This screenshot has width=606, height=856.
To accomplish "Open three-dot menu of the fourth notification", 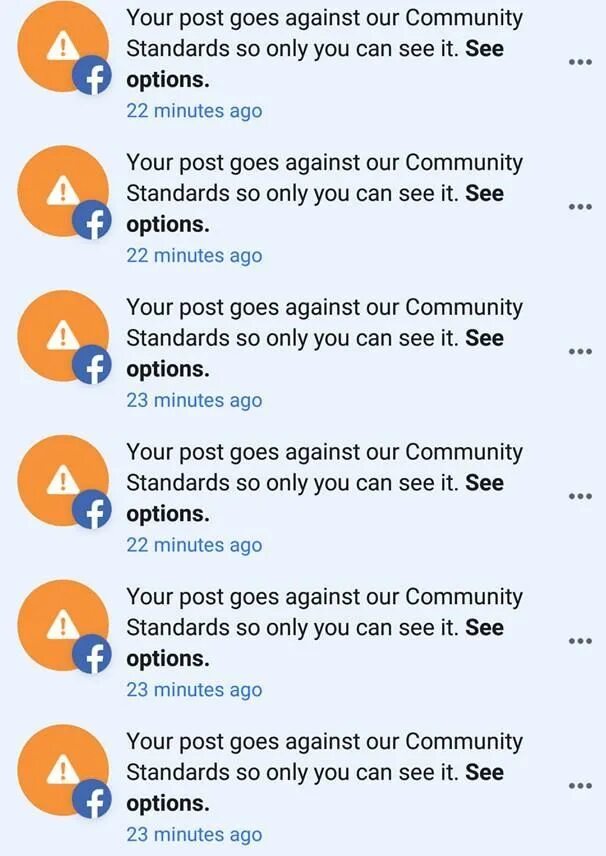I will 580,496.
